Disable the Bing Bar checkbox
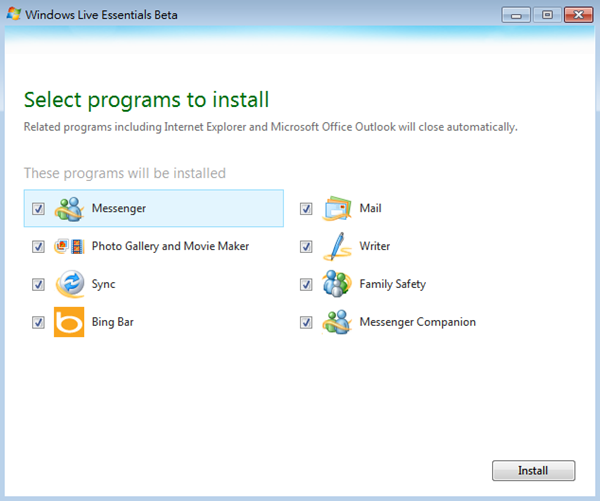The width and height of the screenshot is (600, 501). [x=38, y=322]
